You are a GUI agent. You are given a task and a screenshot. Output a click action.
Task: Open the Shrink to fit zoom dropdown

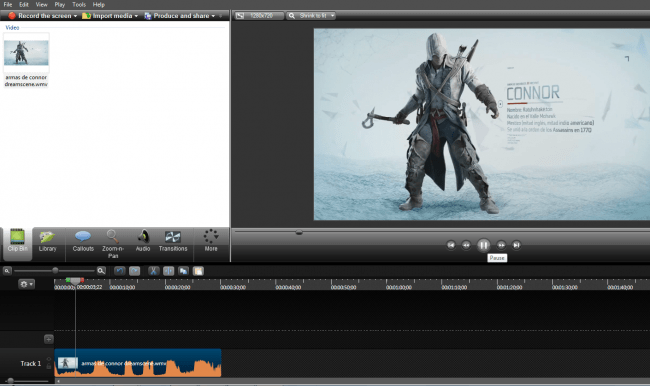click(x=311, y=16)
